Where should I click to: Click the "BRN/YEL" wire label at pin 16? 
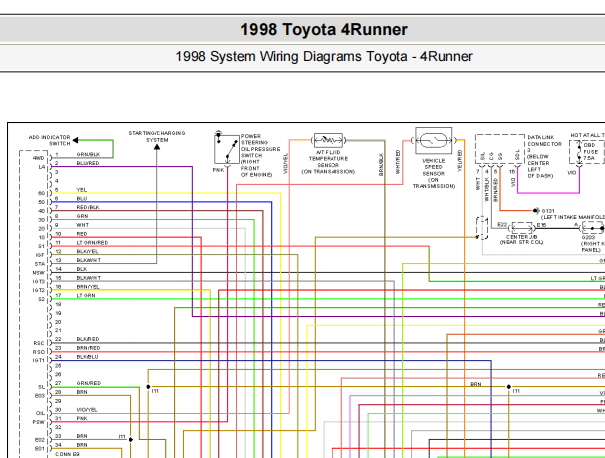click(x=88, y=287)
